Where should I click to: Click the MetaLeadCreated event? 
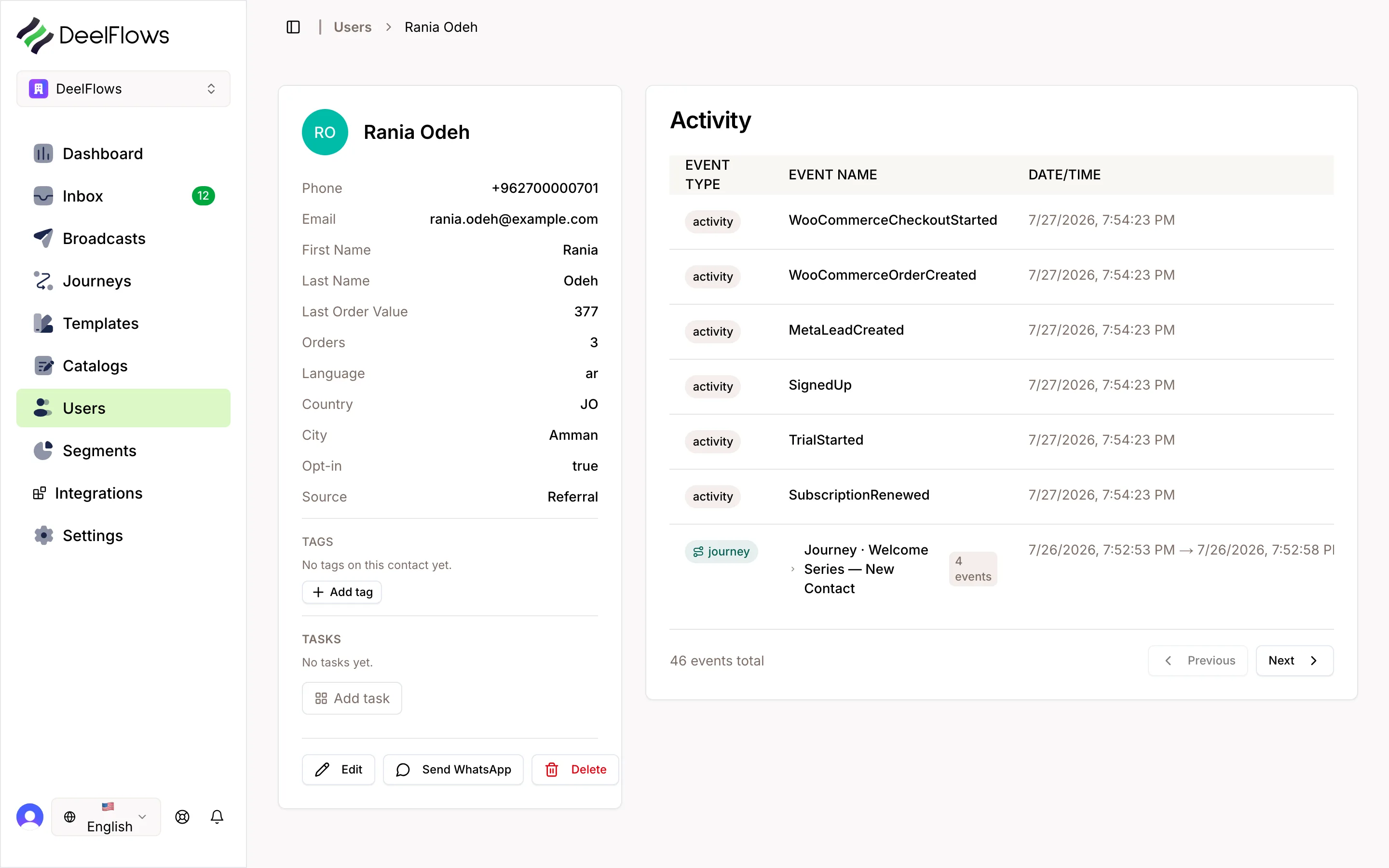(x=846, y=330)
